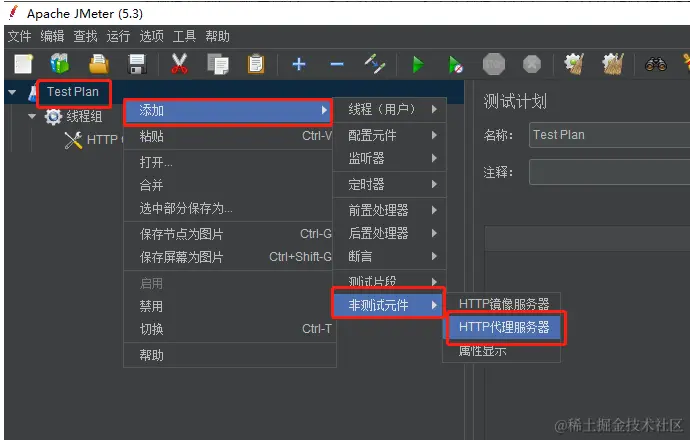The height and width of the screenshot is (440, 690).
Task: Collapse the Test Plan tree node
Action: (x=12, y=92)
